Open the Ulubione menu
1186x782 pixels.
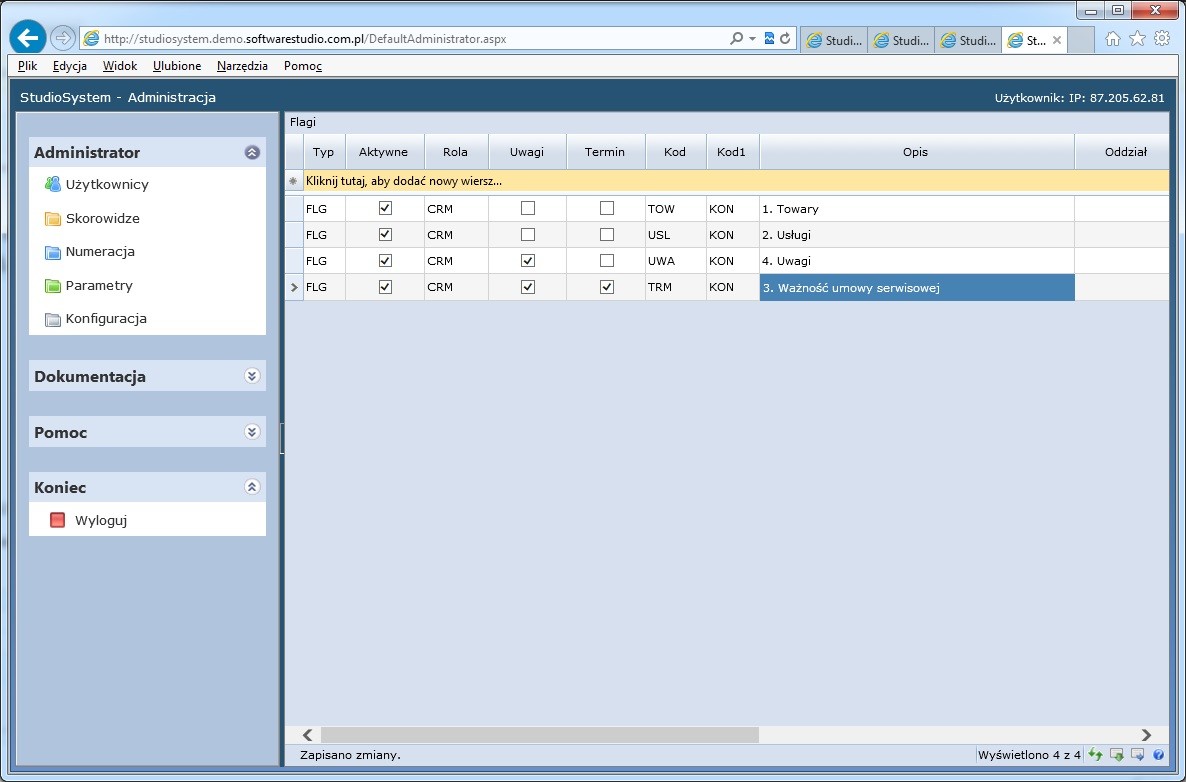coord(177,66)
